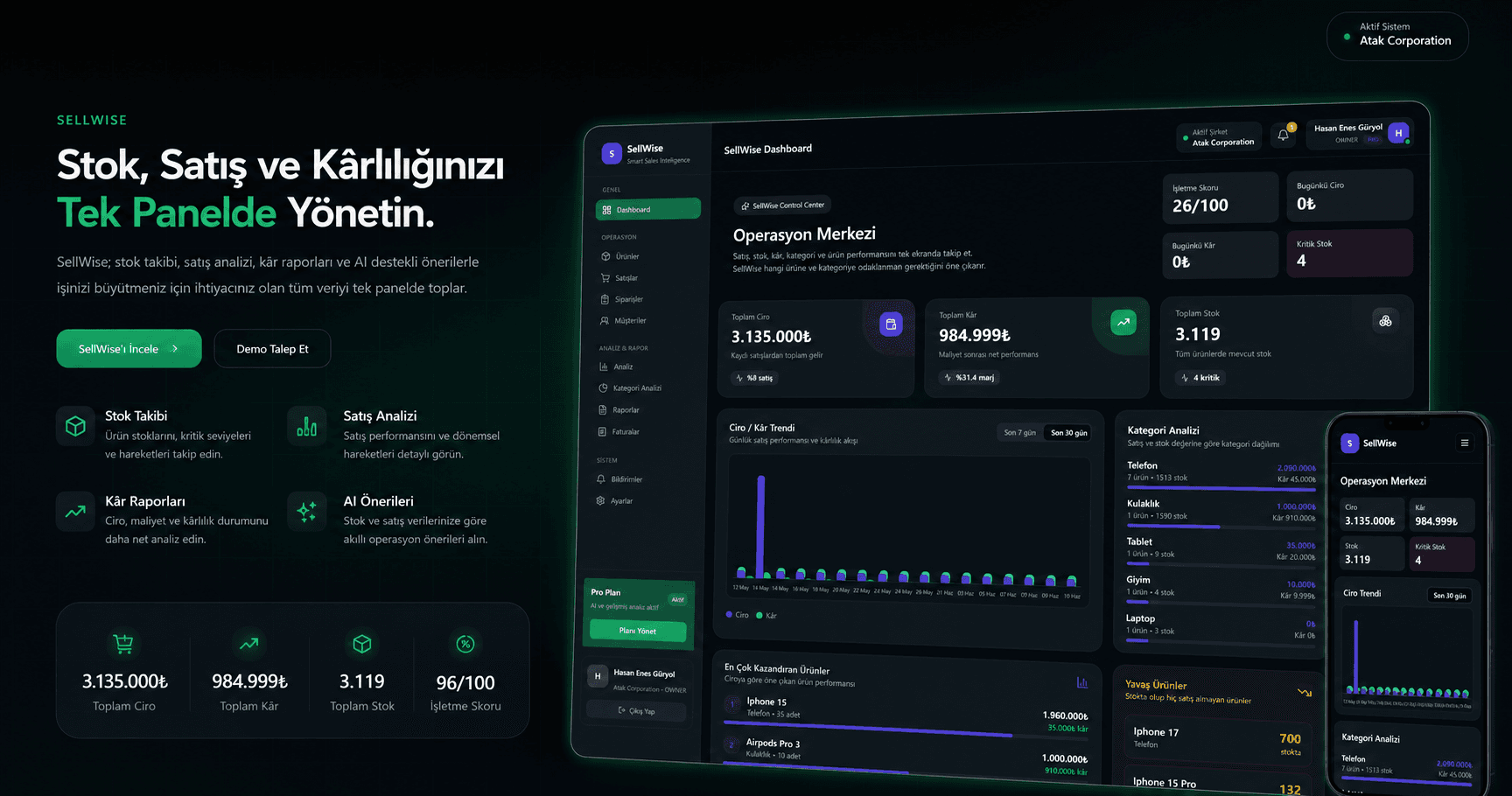Screen dimensions: 1512x796
Task: Click the Demo Talep Et button
Action: (x=272, y=349)
